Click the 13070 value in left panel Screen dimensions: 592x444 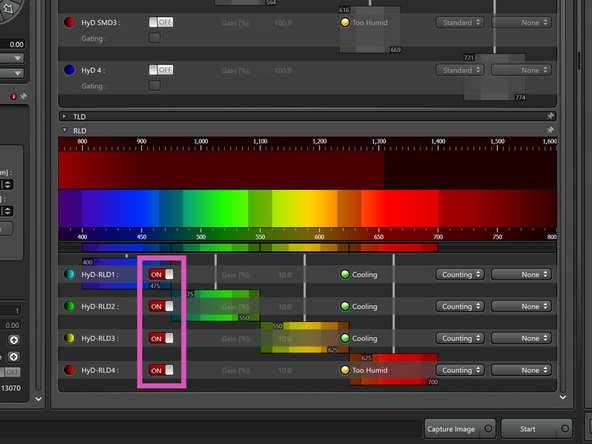pos(11,388)
